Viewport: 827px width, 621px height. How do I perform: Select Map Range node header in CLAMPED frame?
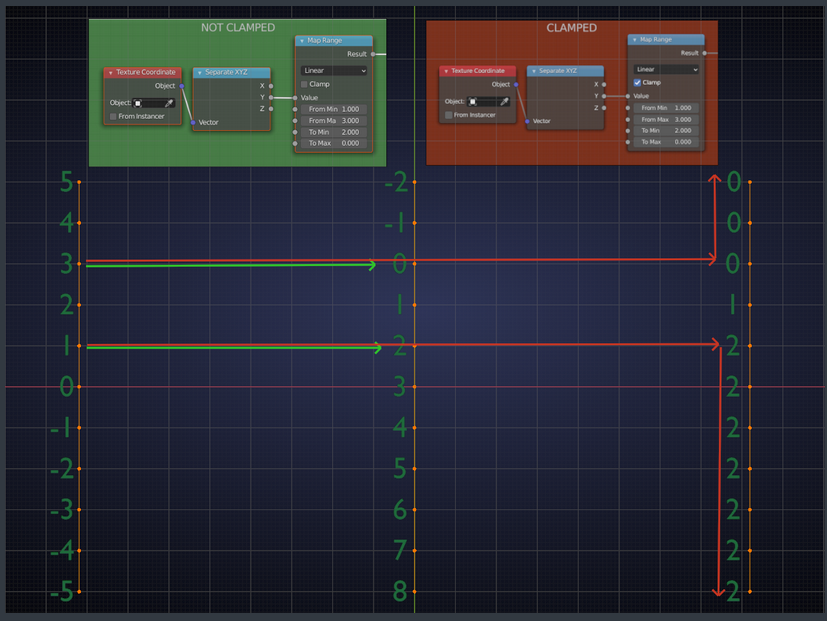[x=666, y=40]
